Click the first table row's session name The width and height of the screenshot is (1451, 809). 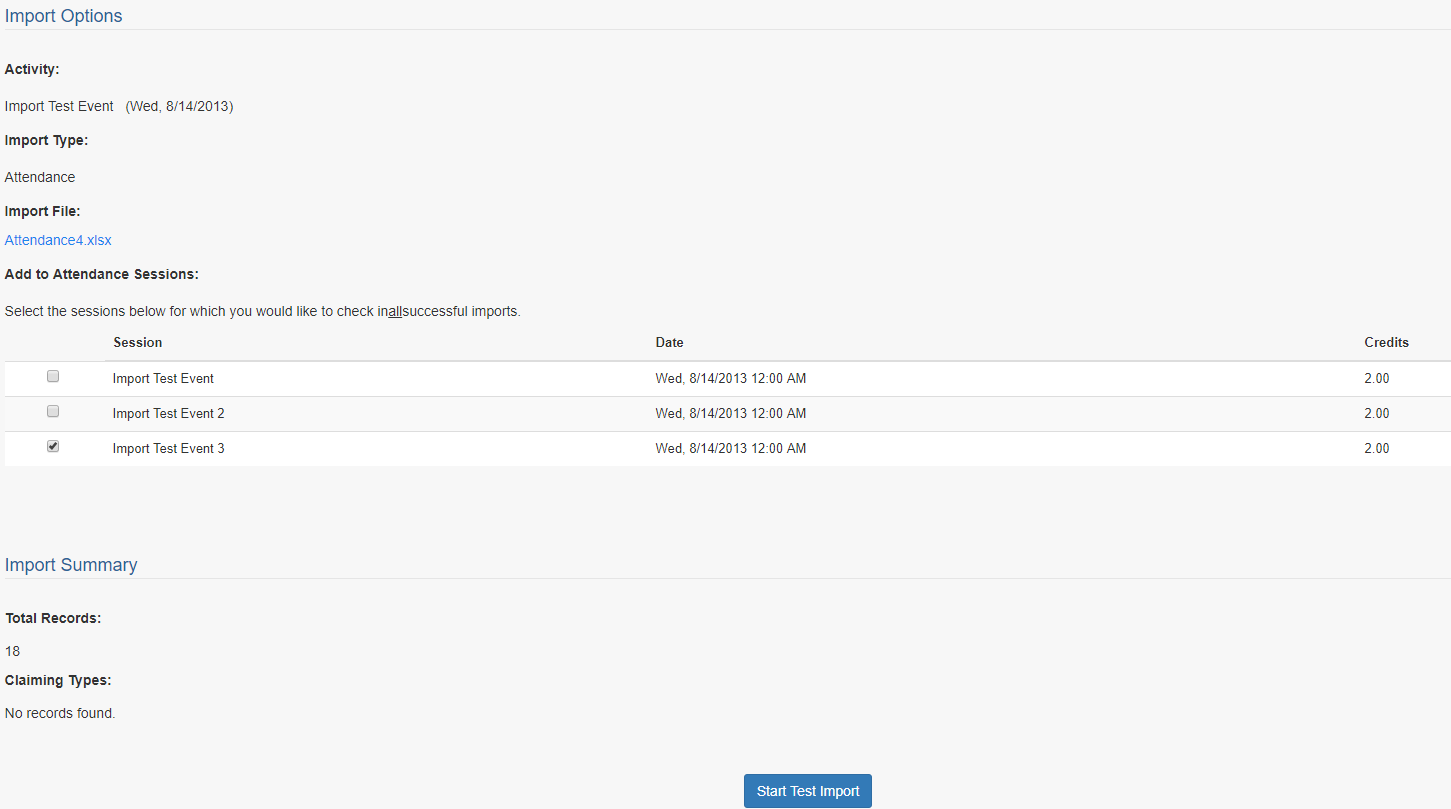[x=163, y=379]
